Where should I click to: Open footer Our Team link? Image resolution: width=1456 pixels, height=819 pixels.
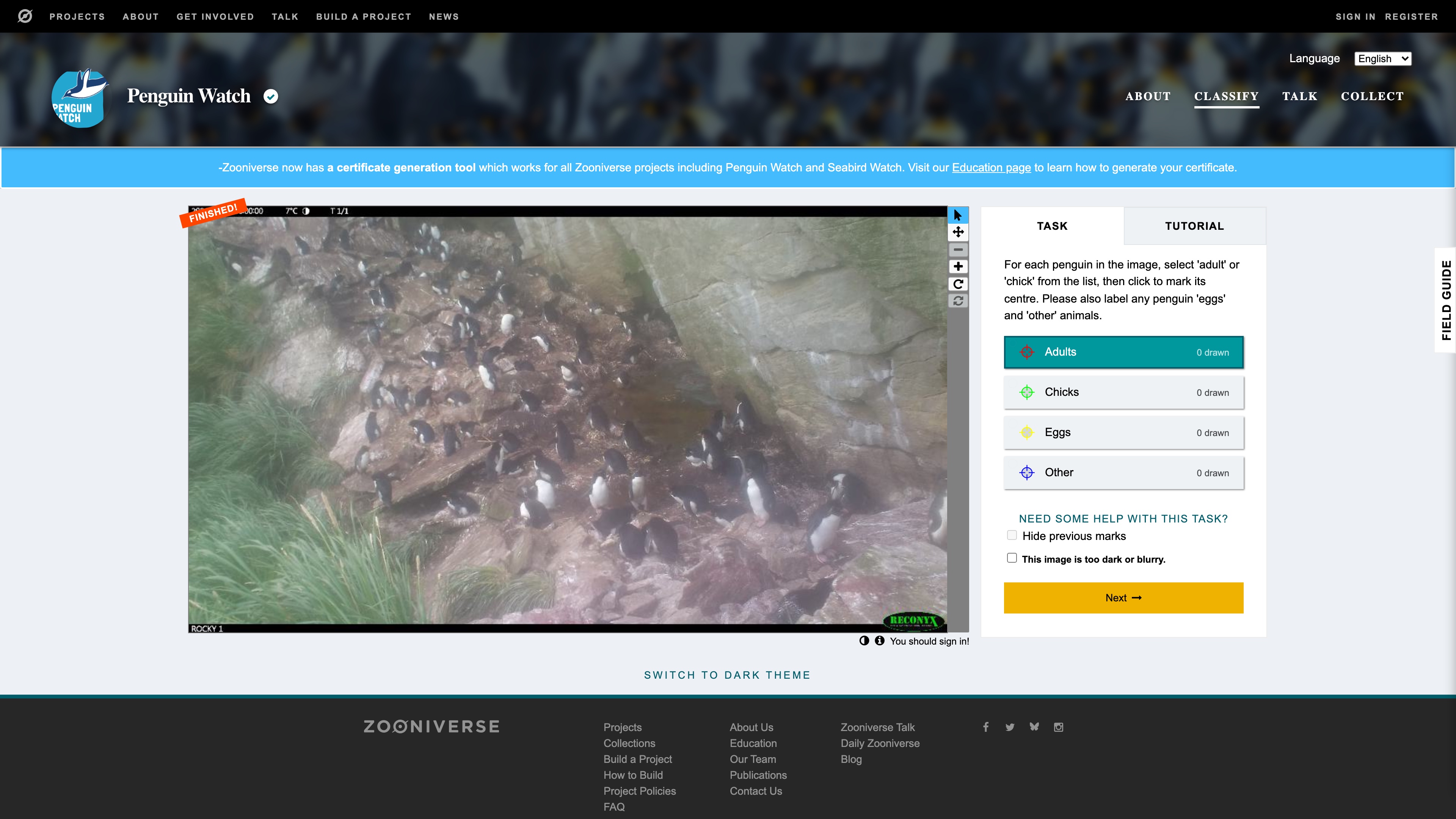(x=753, y=759)
